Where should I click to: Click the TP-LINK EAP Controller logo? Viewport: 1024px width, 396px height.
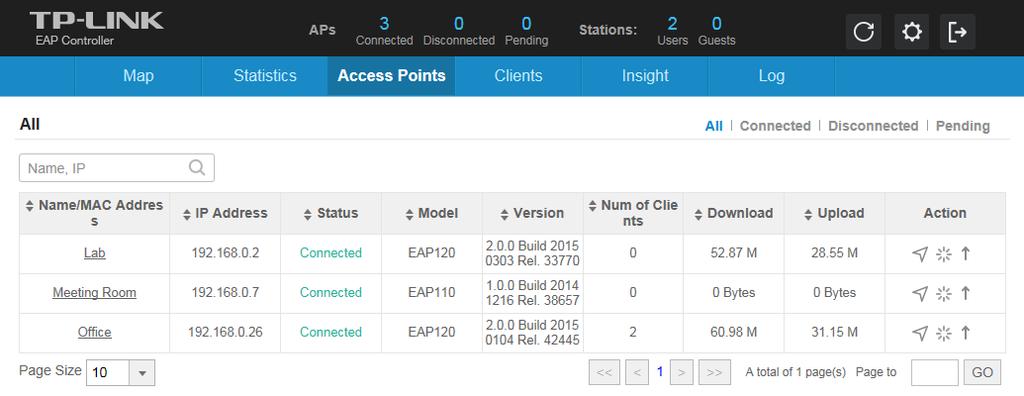(x=96, y=28)
